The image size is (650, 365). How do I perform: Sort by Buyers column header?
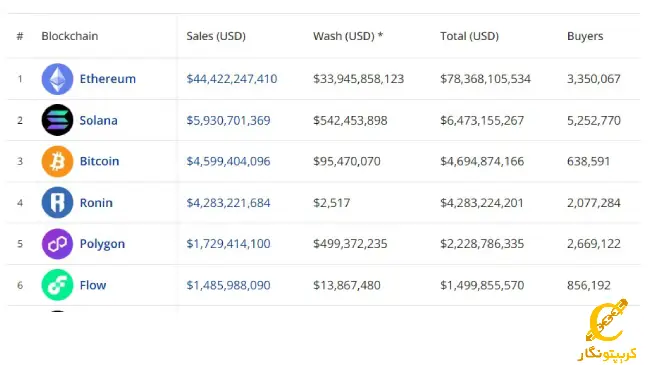tap(585, 36)
